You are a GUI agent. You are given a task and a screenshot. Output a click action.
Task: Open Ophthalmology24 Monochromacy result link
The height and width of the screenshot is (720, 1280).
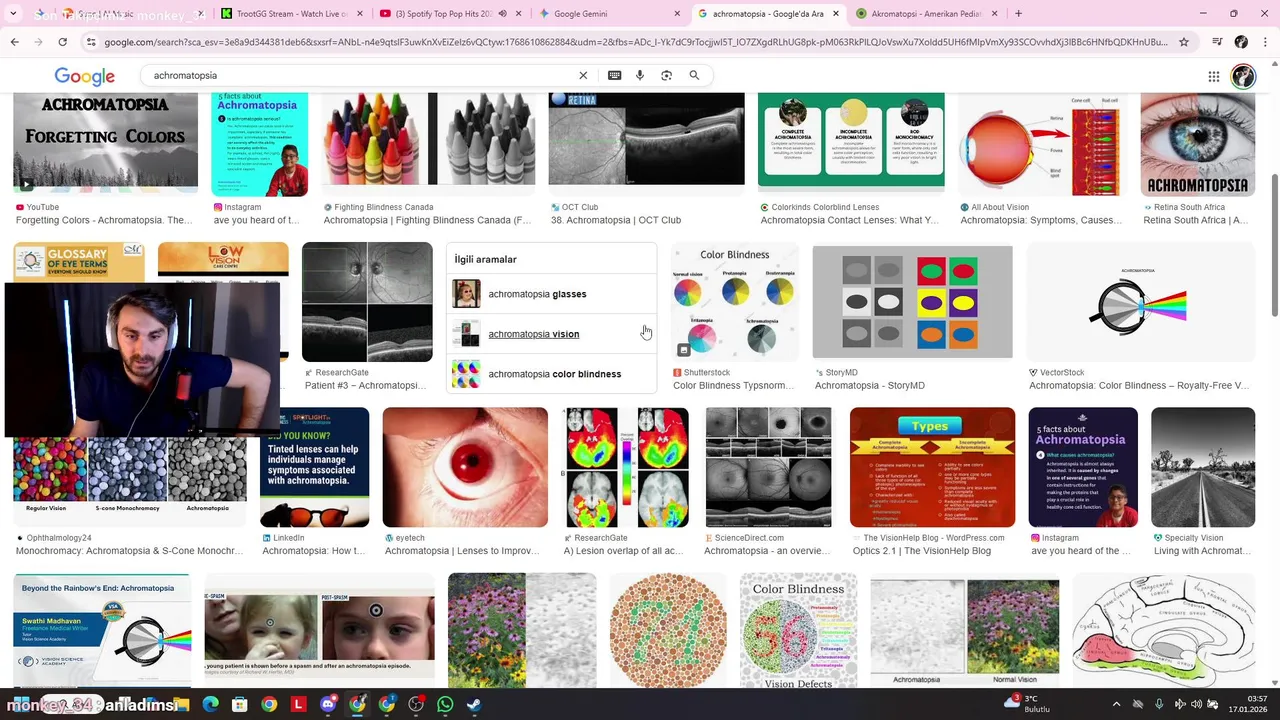point(129,550)
